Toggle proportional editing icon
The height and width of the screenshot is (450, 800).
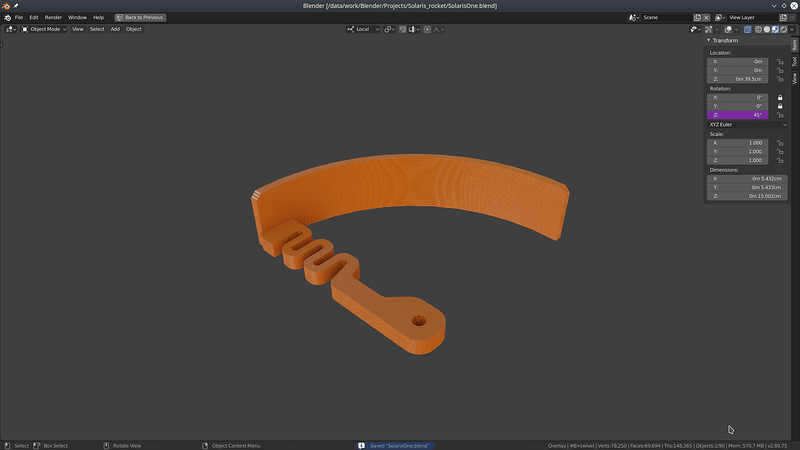(428, 30)
